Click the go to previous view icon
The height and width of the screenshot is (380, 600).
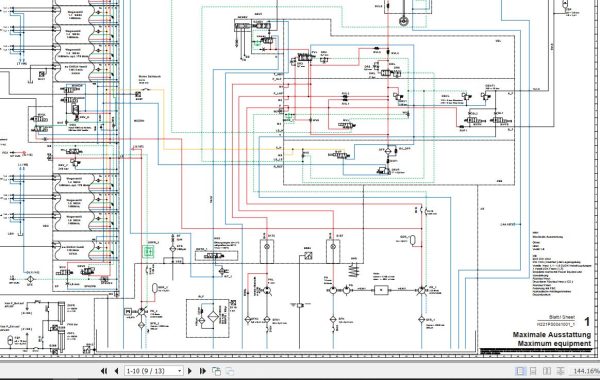click(216, 371)
